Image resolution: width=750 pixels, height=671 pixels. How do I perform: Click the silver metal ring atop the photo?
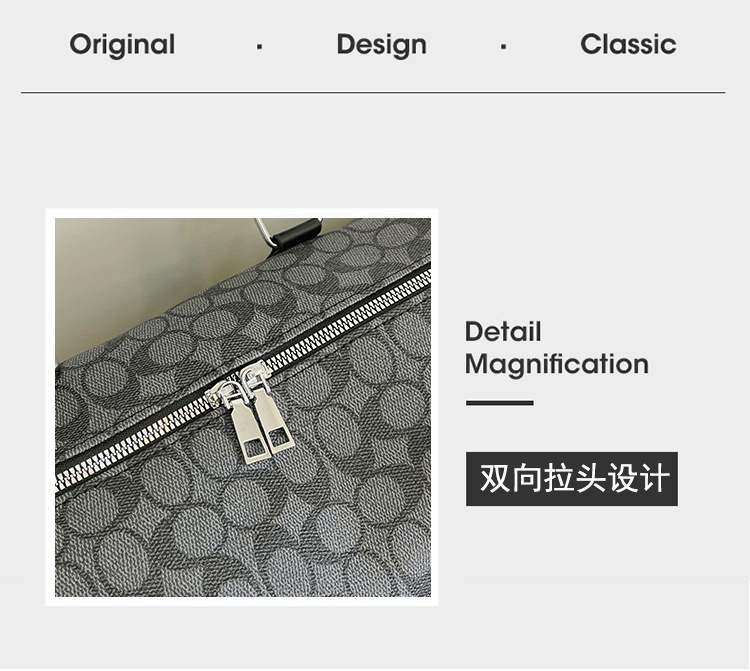click(266, 232)
